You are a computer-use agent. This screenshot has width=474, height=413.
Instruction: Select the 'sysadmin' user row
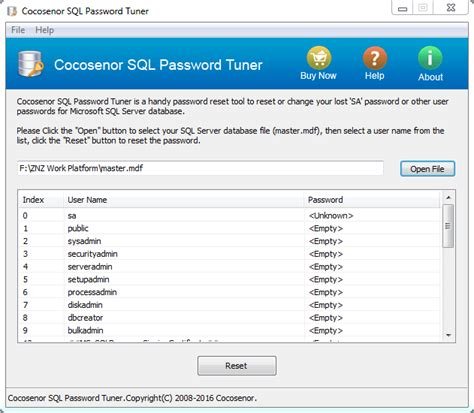[x=229, y=241]
